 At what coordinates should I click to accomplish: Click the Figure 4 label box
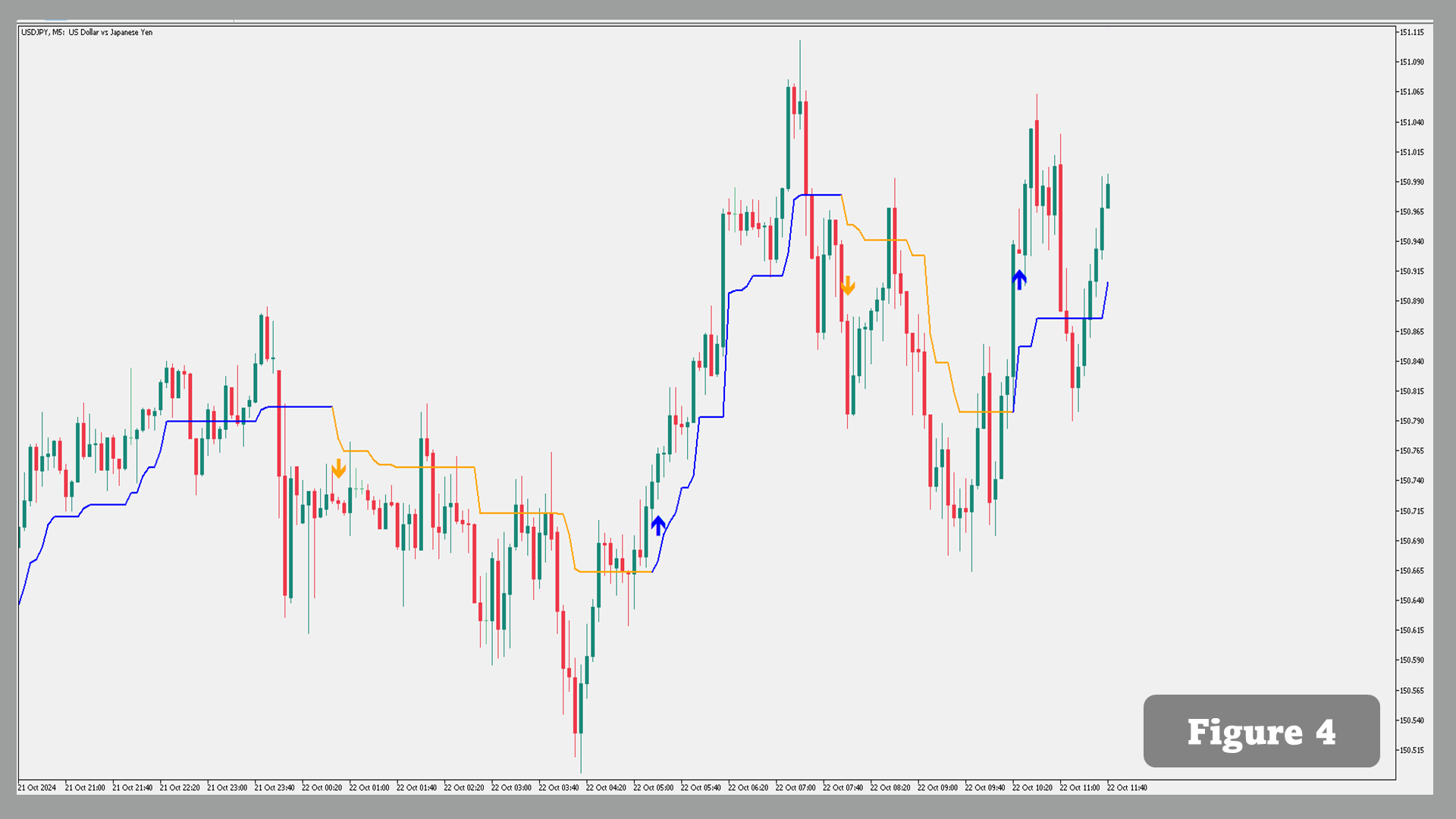tap(1261, 731)
